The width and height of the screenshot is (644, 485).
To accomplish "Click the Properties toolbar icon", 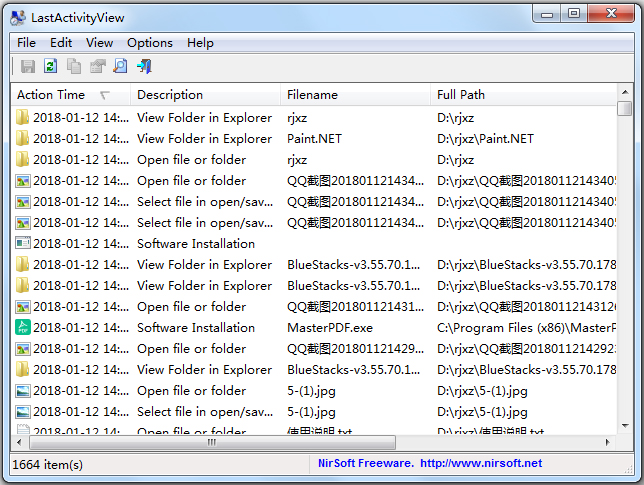I will 97,67.
